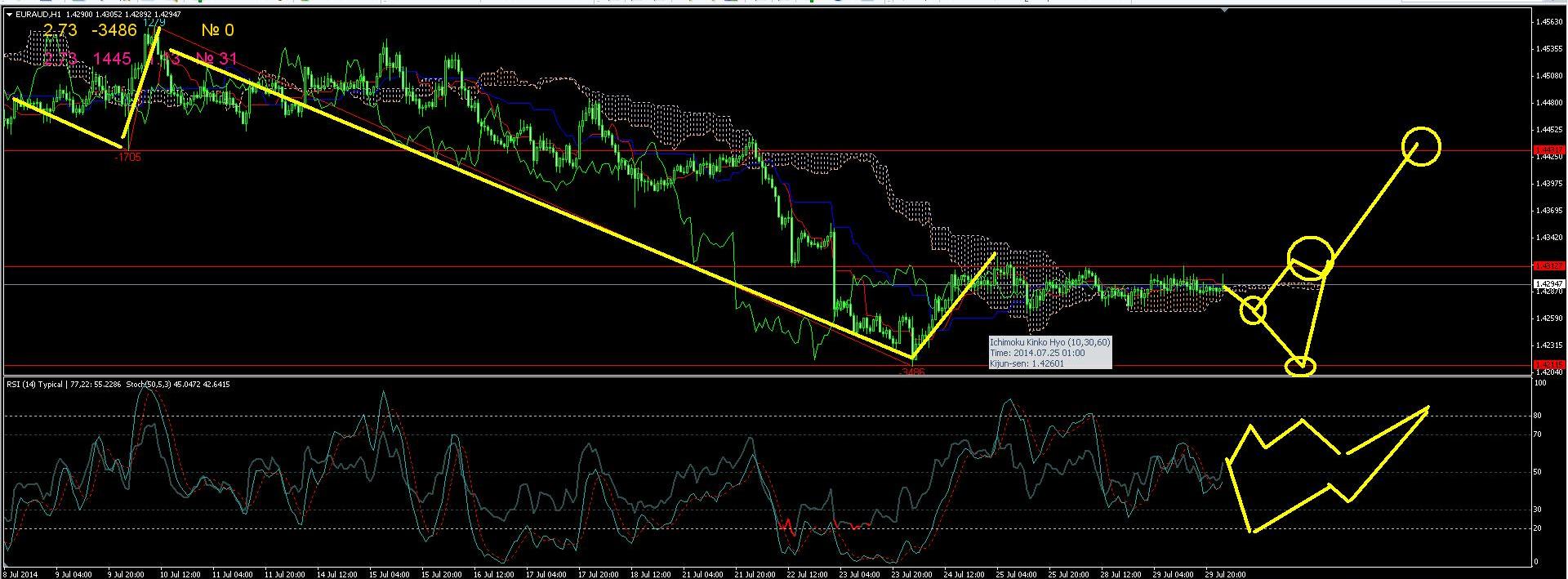Image resolution: width=1568 pixels, height=579 pixels.
Task: Click the yellow № 0 text label
Action: tap(217, 31)
